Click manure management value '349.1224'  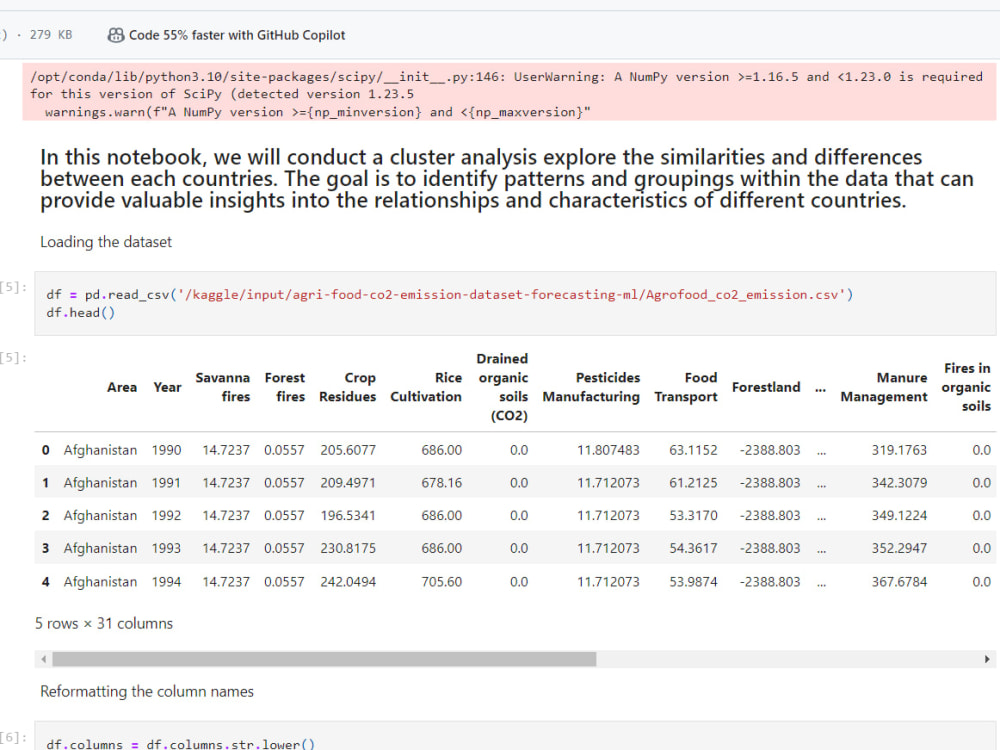[x=899, y=515]
